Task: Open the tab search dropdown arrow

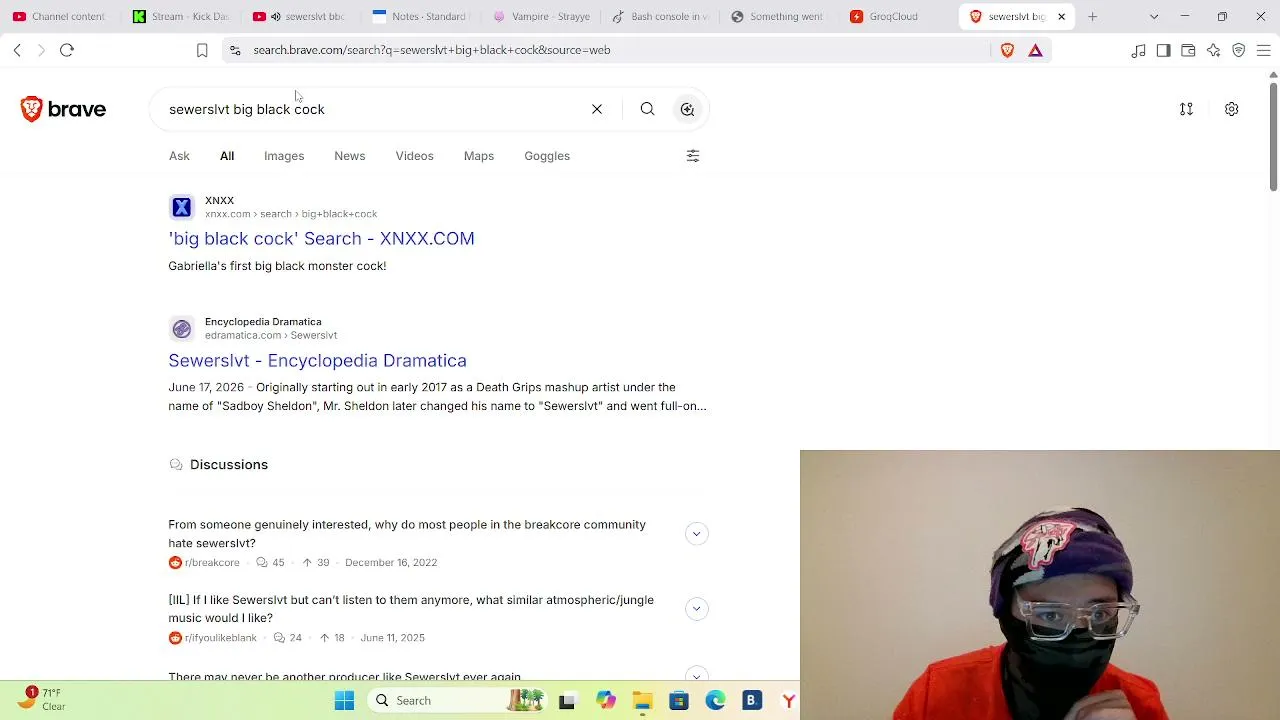Action: pos(1154,16)
